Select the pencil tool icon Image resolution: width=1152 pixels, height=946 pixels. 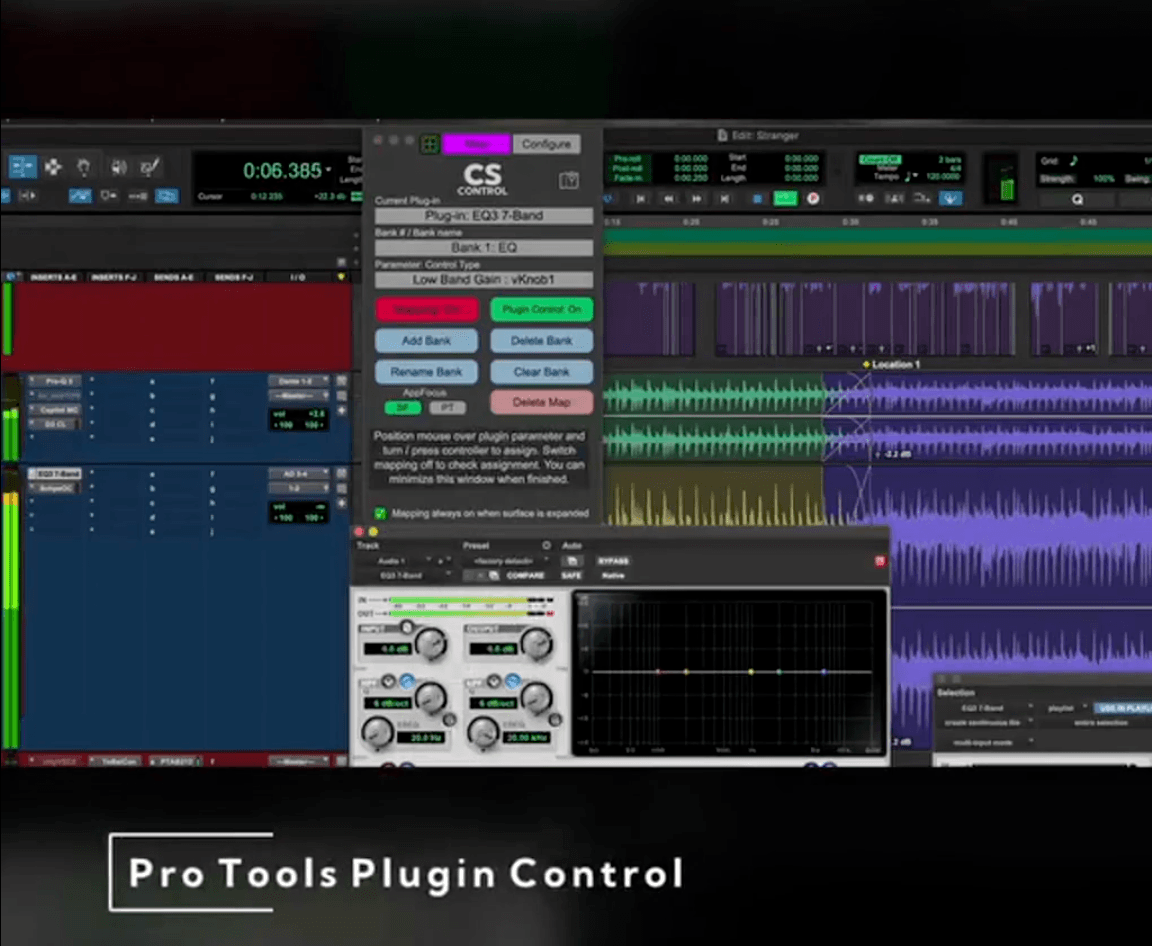click(x=149, y=167)
